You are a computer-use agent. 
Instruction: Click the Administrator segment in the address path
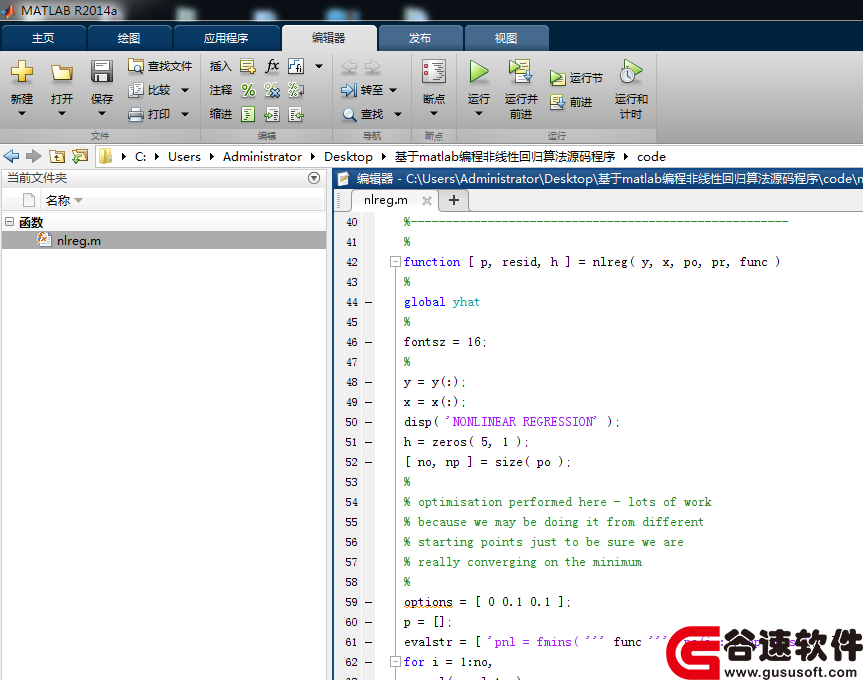[x=263, y=157]
